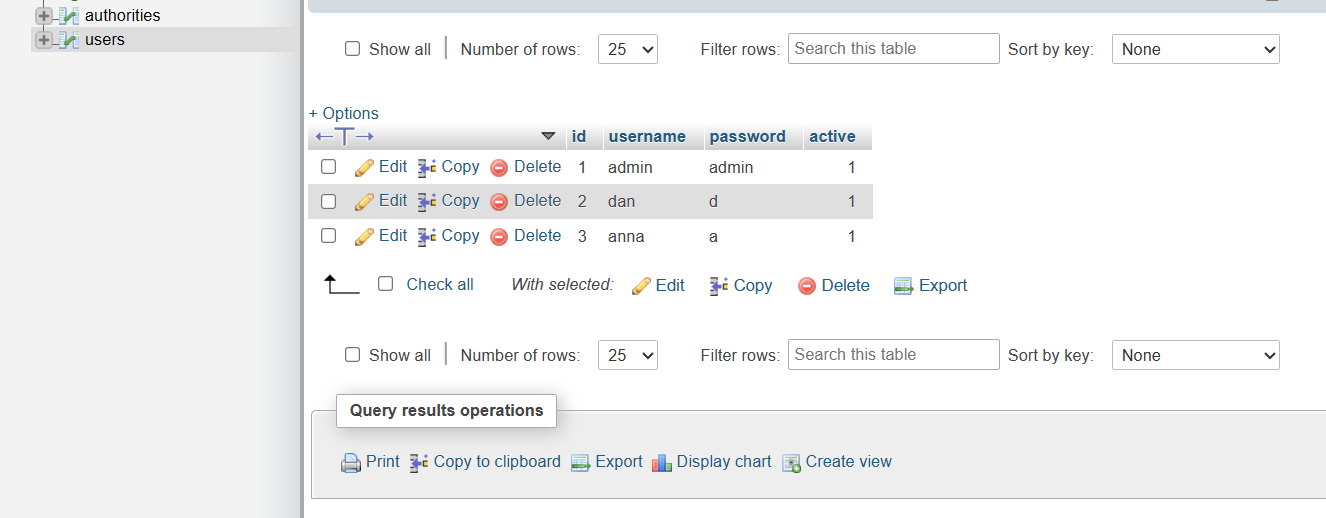Click the Copy to clipboard icon

click(x=419, y=463)
